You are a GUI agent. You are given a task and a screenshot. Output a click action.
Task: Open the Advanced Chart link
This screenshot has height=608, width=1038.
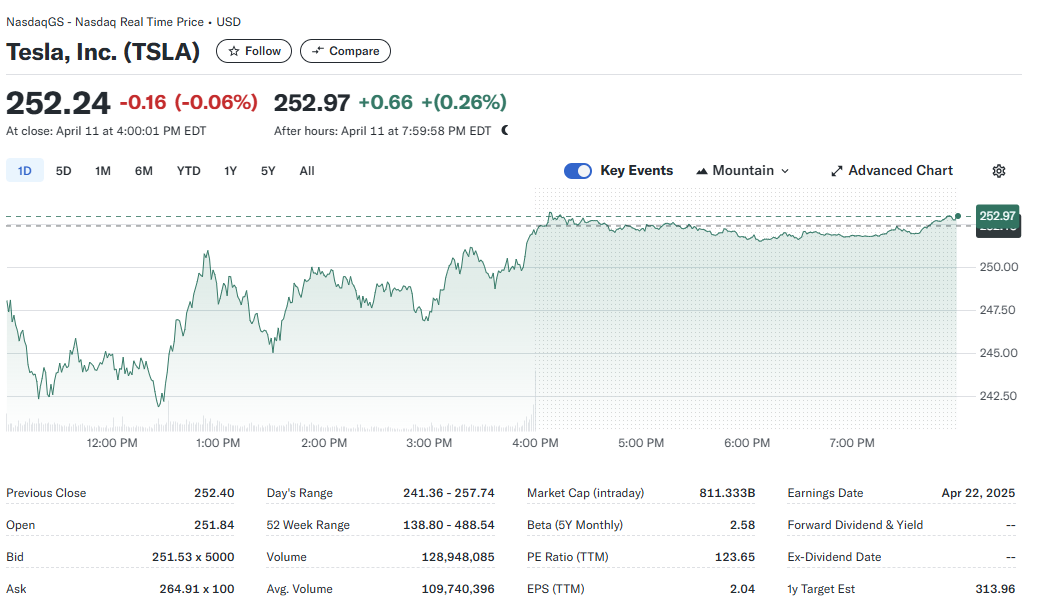pos(892,171)
